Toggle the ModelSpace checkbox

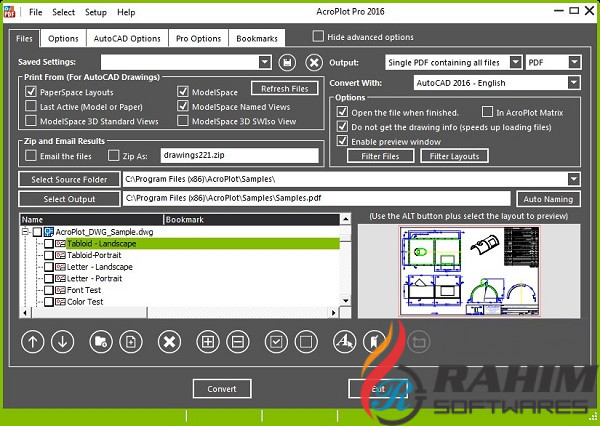[x=183, y=91]
